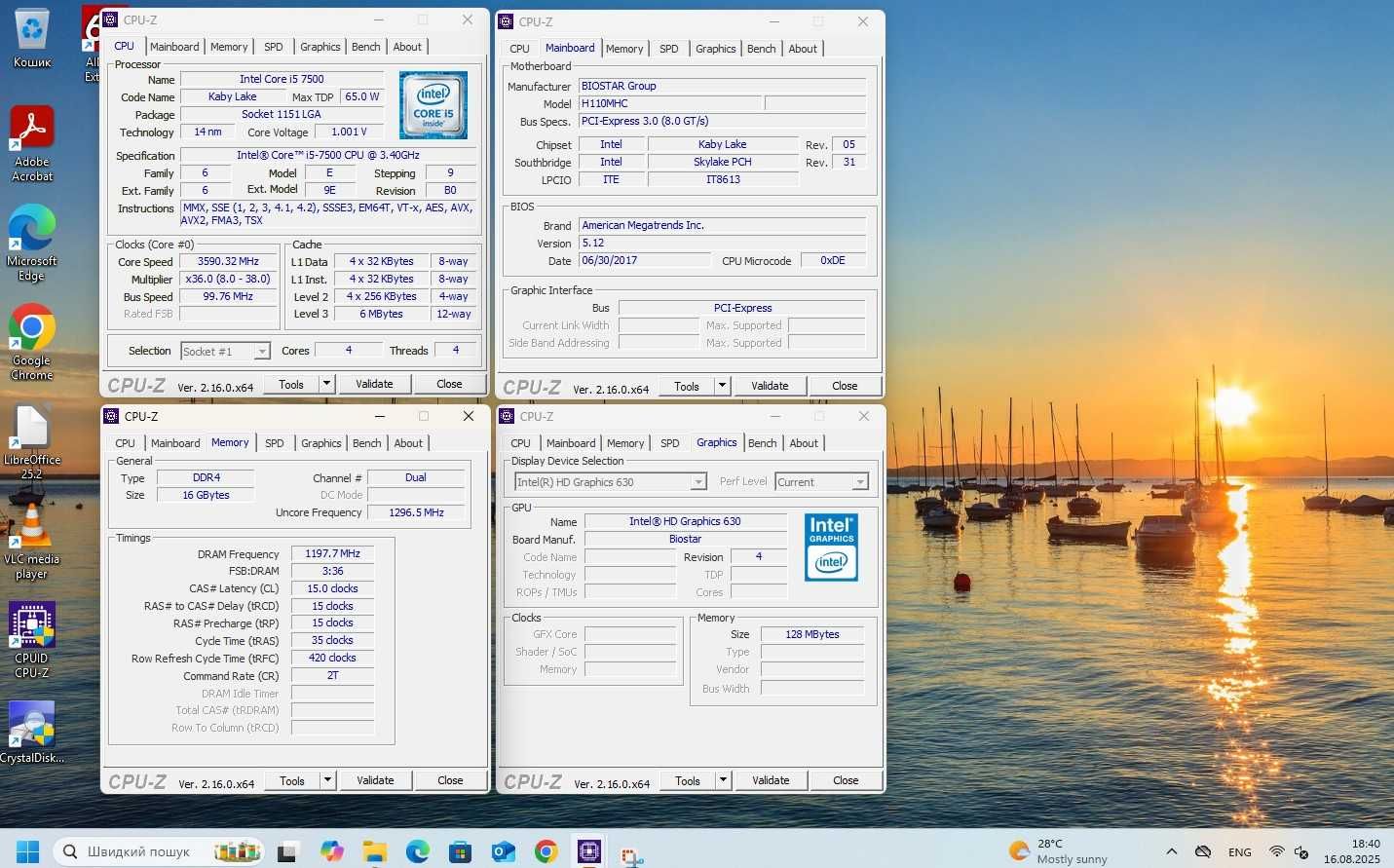Click the CPU-Z title icon of the Mainboard window

[x=506, y=21]
